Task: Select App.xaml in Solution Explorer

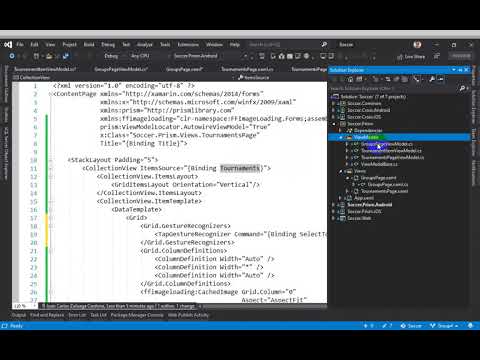Action: 363,198
